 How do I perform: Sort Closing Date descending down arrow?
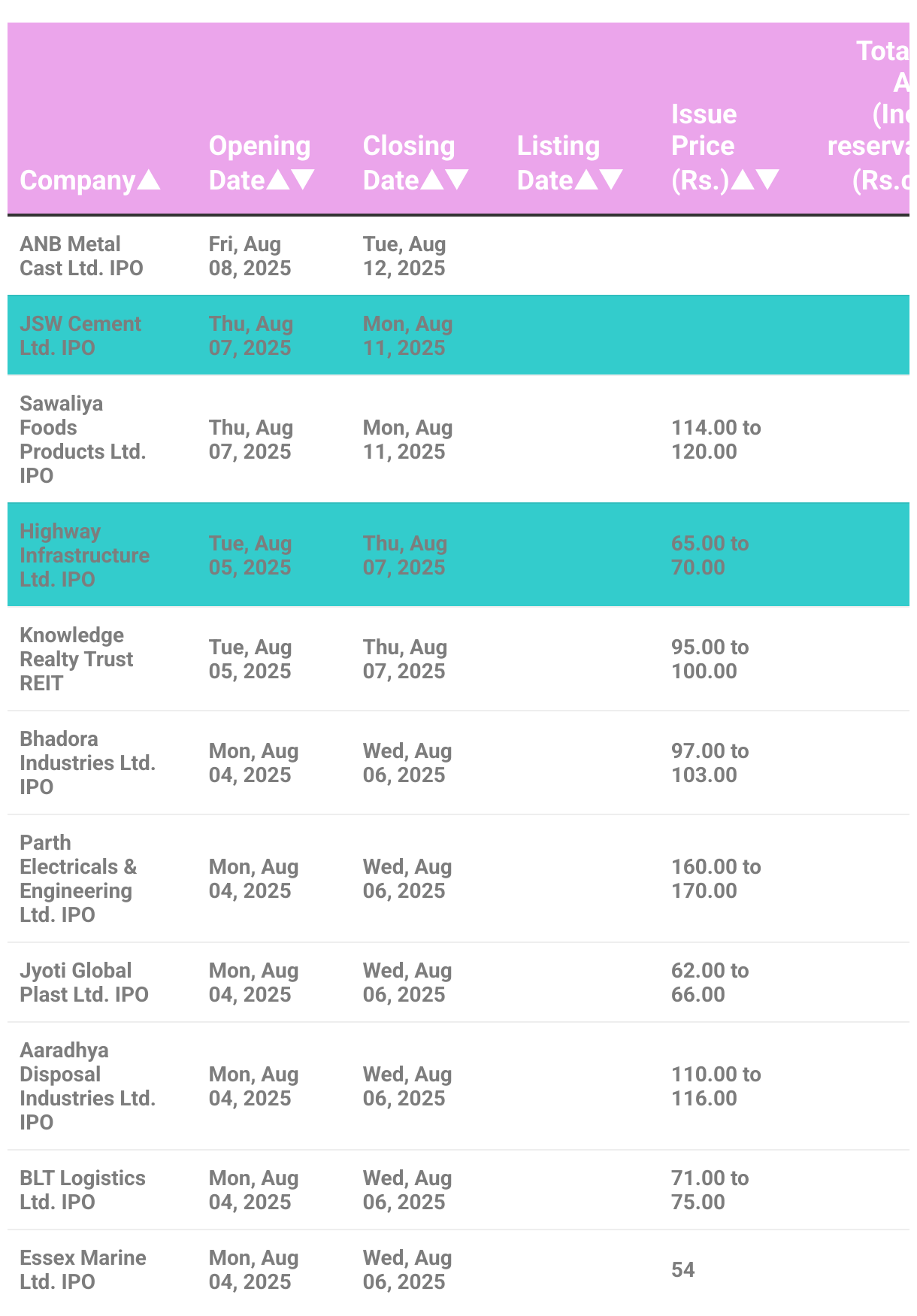coord(457,180)
